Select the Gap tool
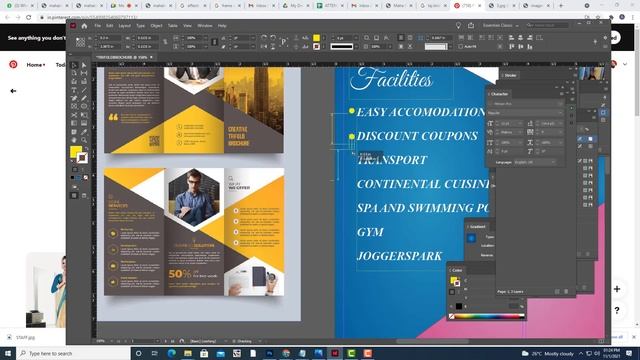This screenshot has width=640, height=360. (x=84, y=73)
